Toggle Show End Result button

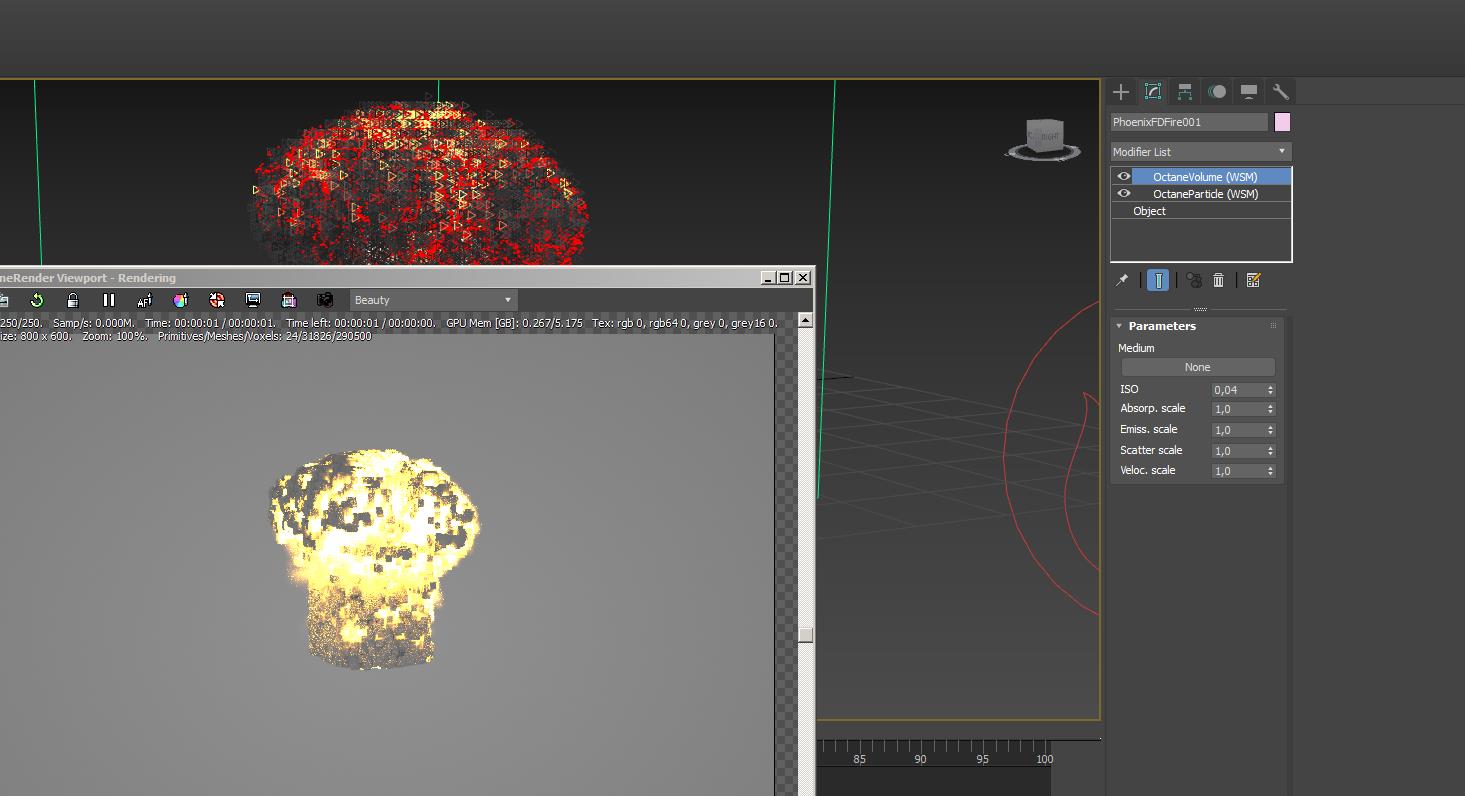(1158, 280)
